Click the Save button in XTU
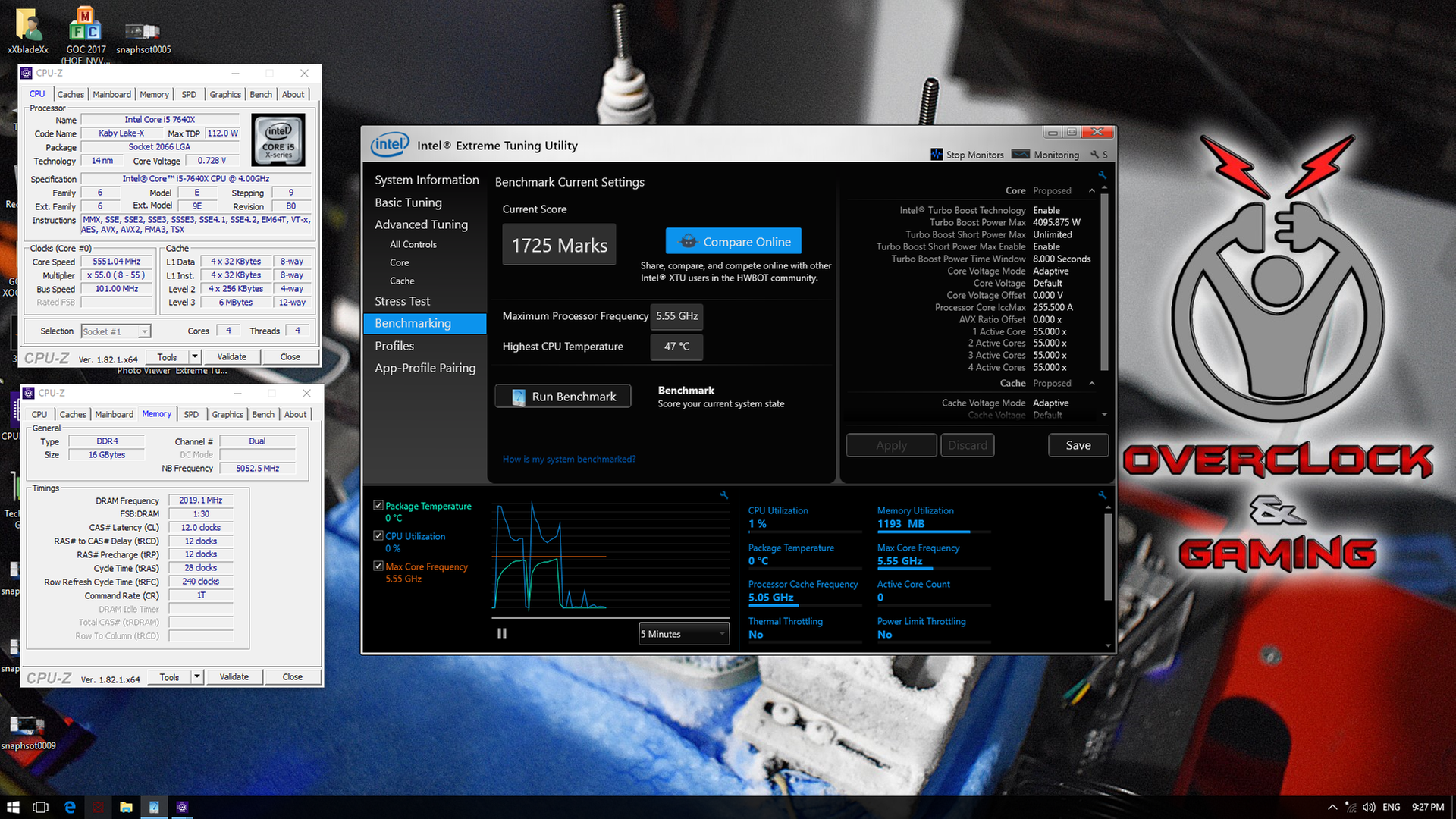Screen dimensions: 1456x819 click(1078, 445)
